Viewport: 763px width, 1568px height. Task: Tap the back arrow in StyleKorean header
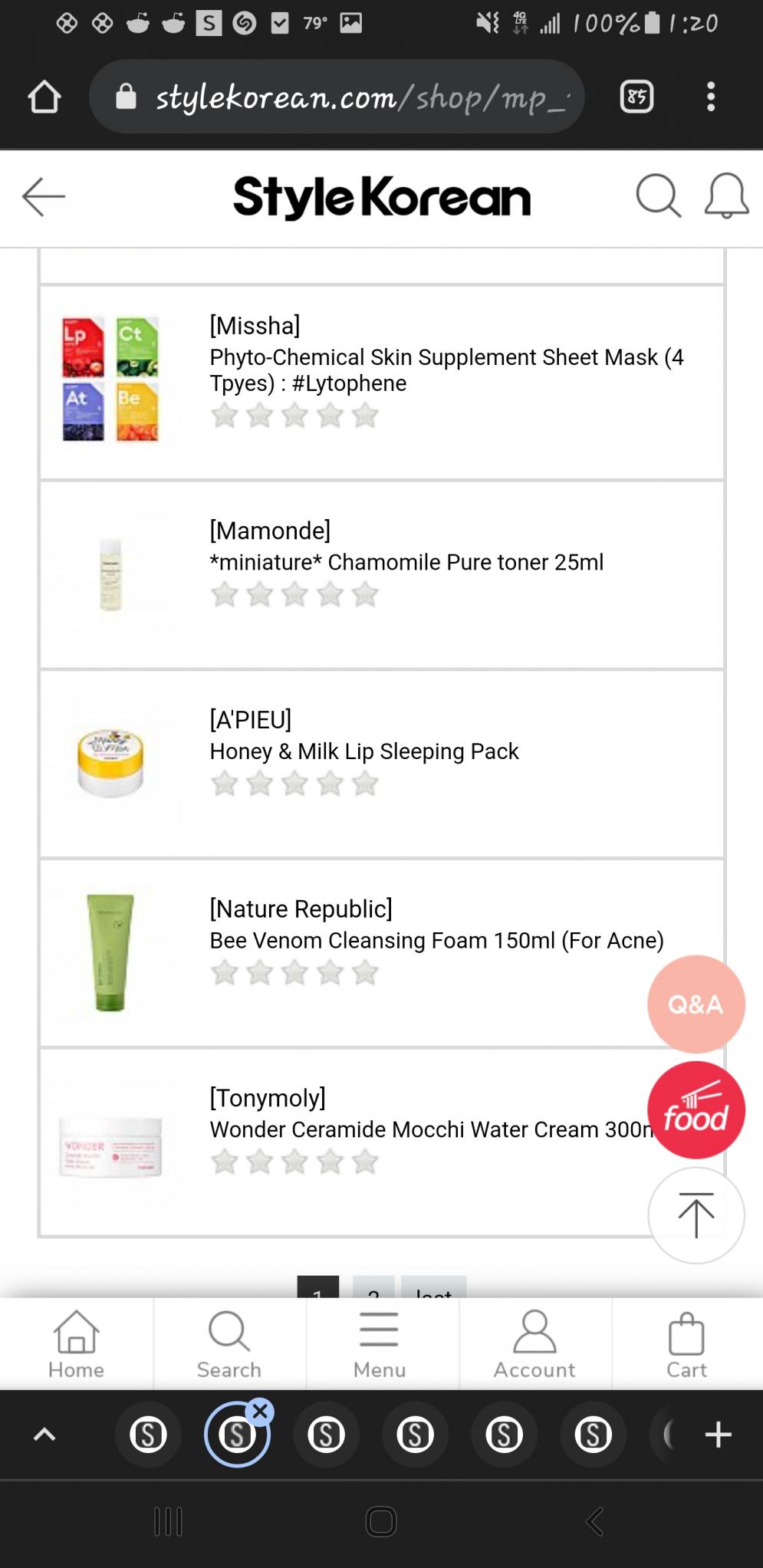click(x=44, y=197)
